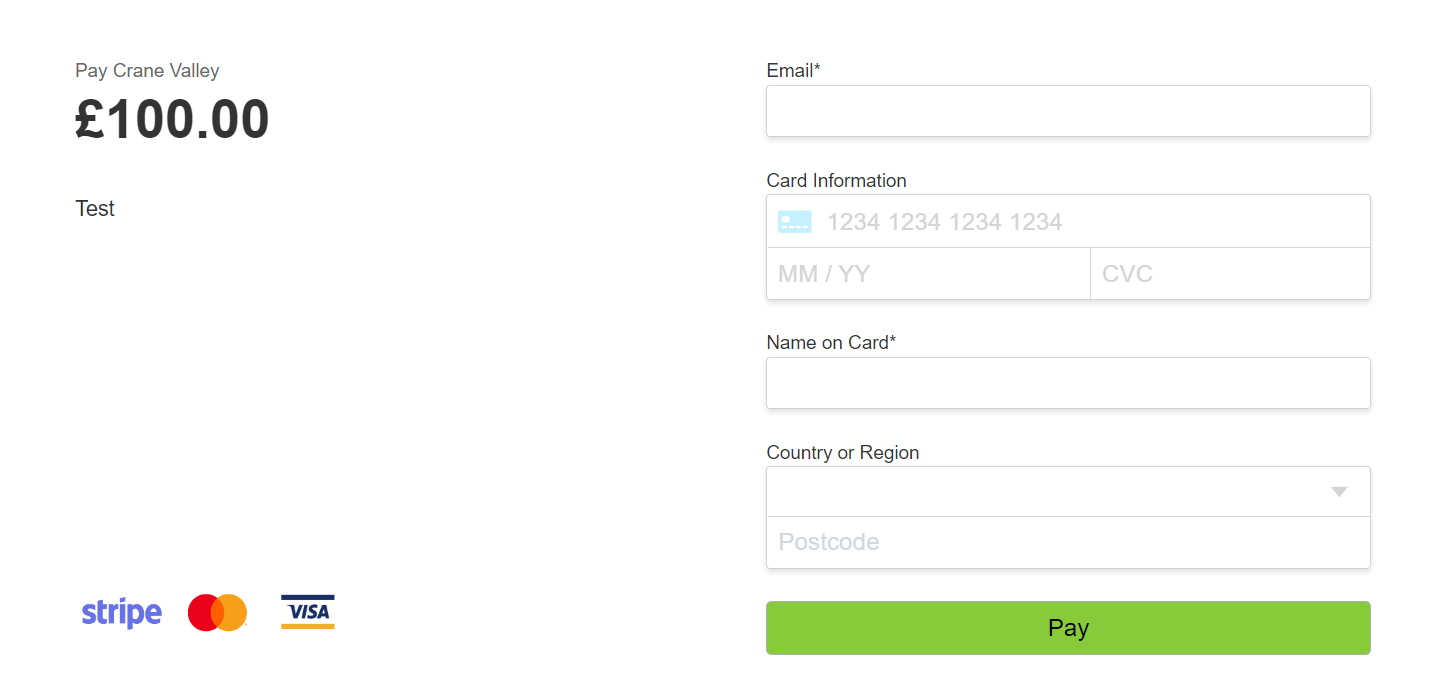Screen dimensions: 1455x688
Task: Click the Email* label
Action: pos(793,71)
